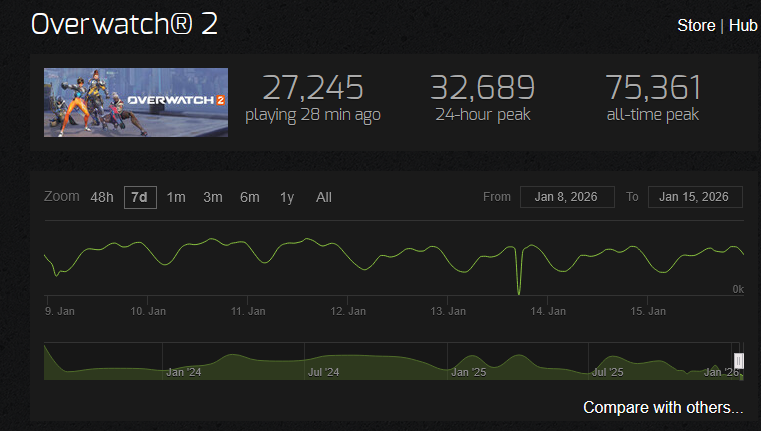The image size is (761, 431).
Task: Select the 48h zoom range
Action: (x=102, y=197)
